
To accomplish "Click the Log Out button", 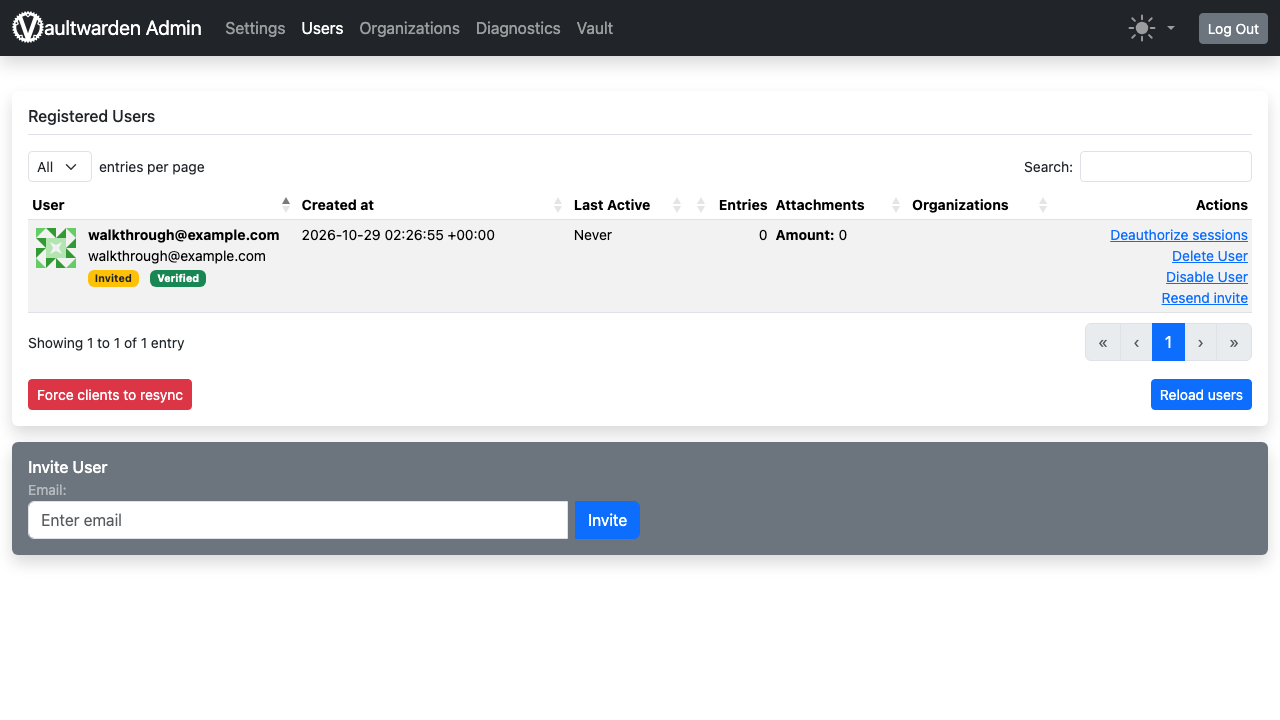I will [1233, 29].
